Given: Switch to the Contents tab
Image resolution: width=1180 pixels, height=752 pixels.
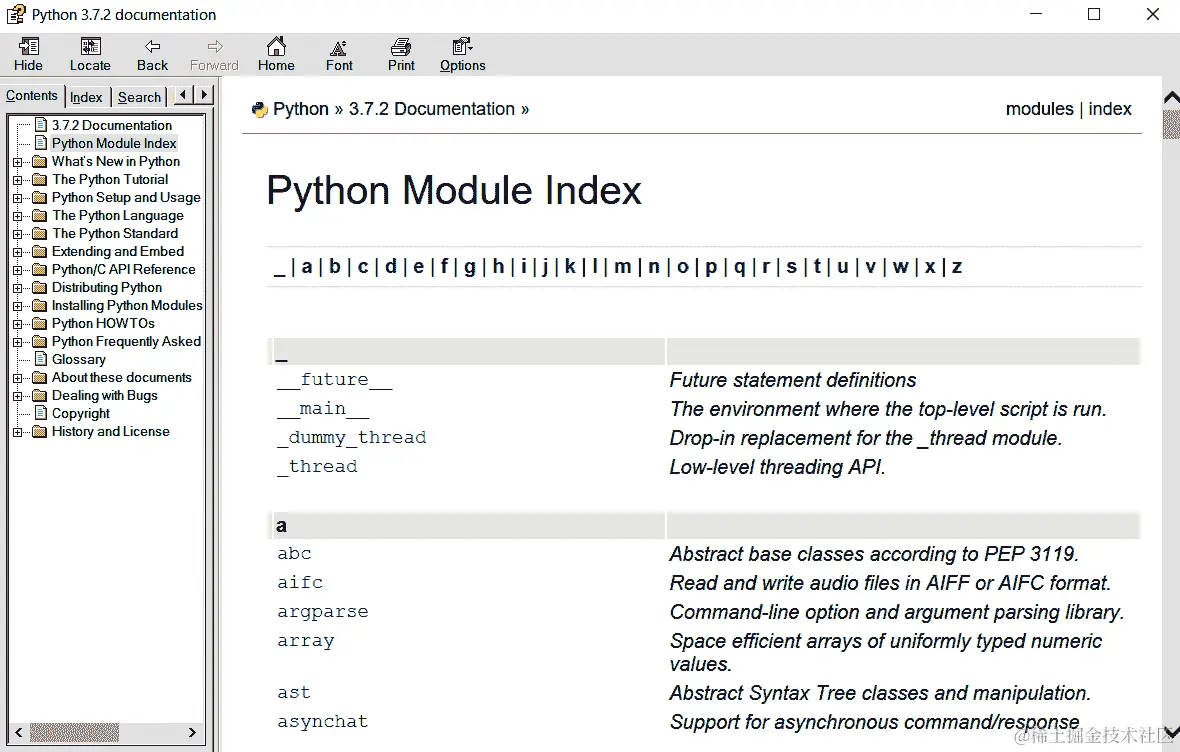Looking at the screenshot, I should tap(32, 96).
